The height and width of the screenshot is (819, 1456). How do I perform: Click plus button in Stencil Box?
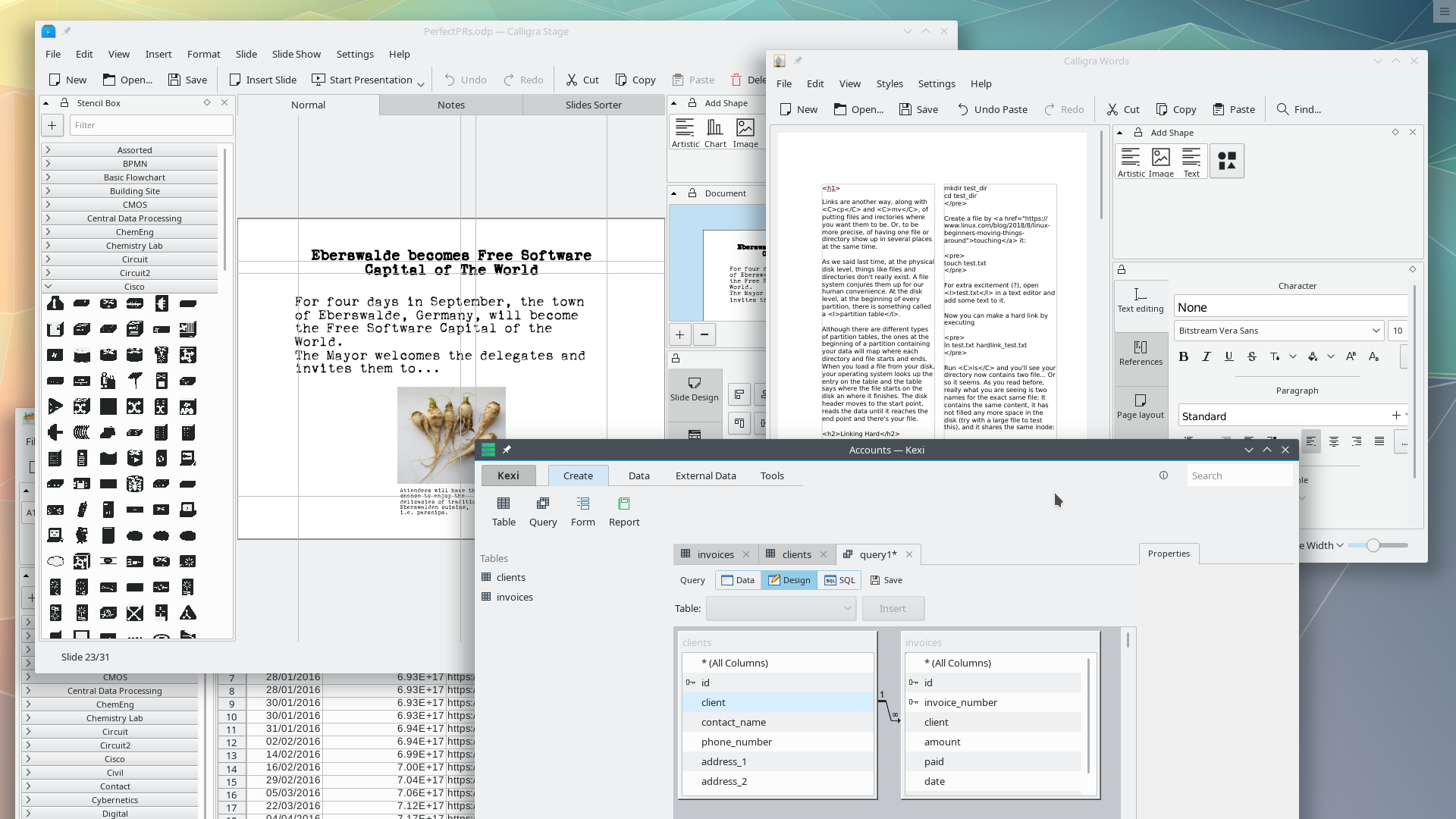click(x=52, y=125)
